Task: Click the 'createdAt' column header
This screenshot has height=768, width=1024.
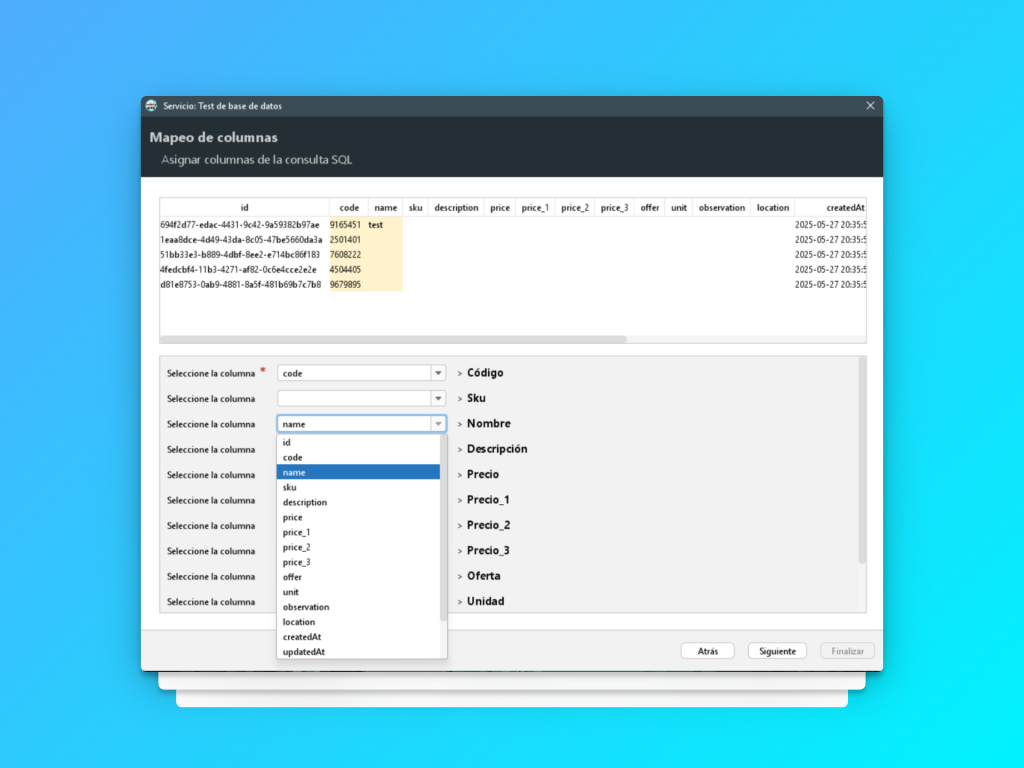Action: click(x=831, y=208)
